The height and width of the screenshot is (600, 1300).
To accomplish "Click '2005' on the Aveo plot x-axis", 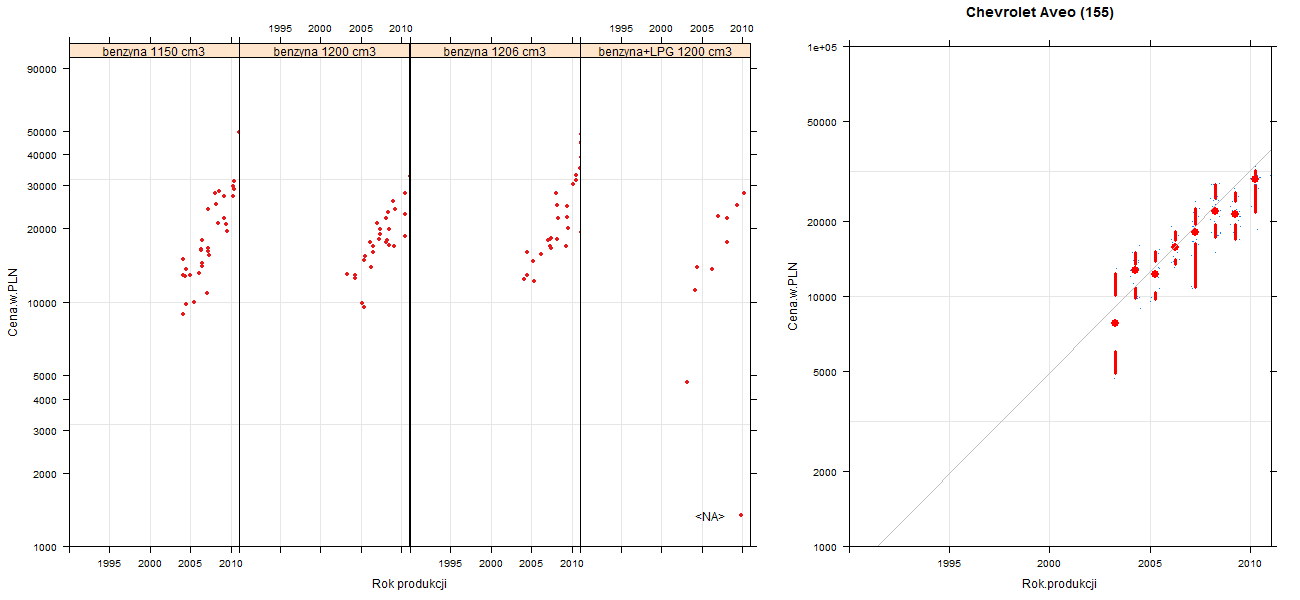I will 1150,564.
